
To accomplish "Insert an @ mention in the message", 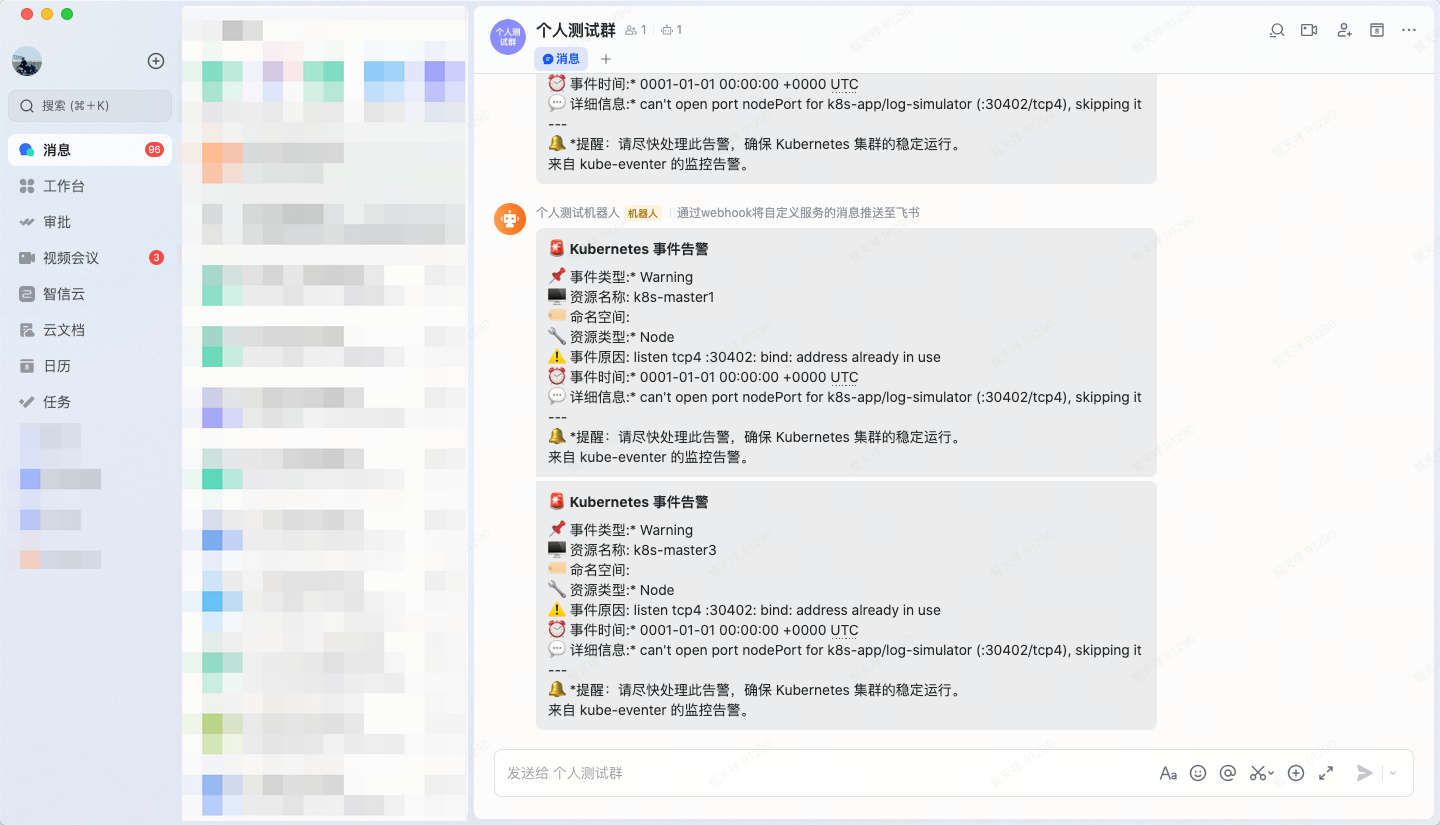I will pos(1228,773).
